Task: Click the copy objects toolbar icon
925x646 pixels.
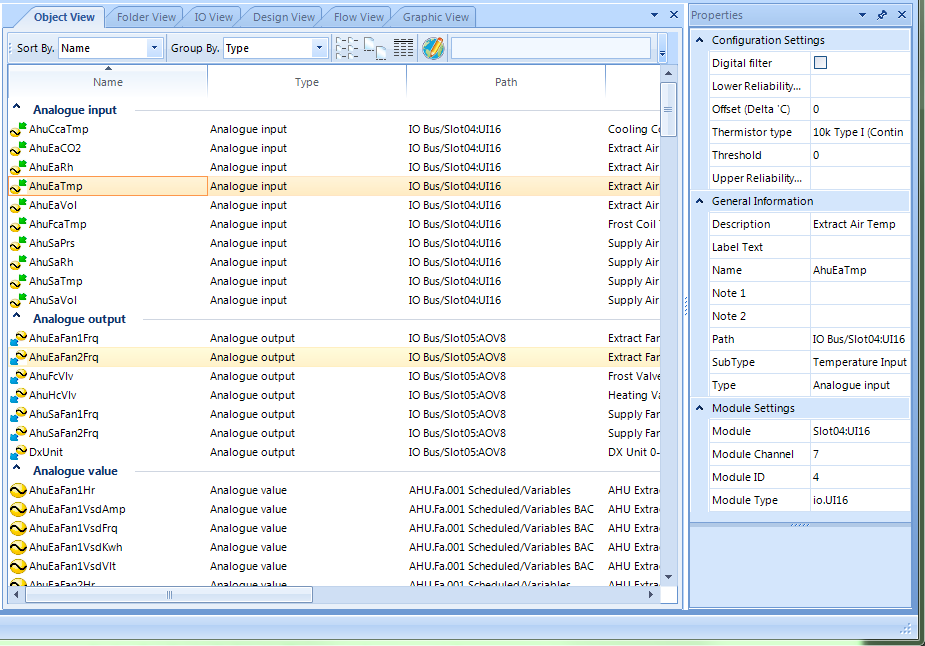Action: (x=375, y=48)
